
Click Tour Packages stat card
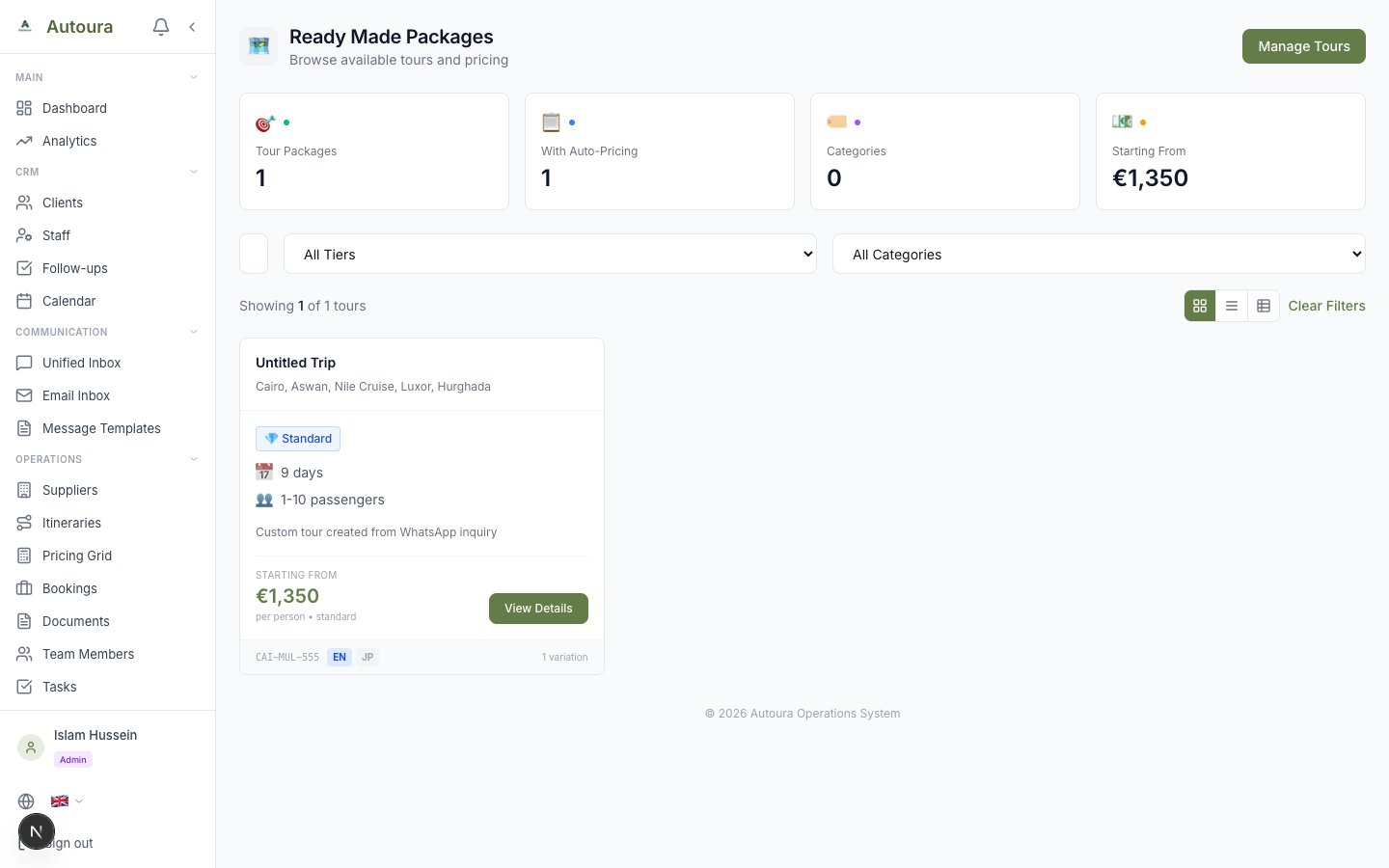tap(374, 151)
